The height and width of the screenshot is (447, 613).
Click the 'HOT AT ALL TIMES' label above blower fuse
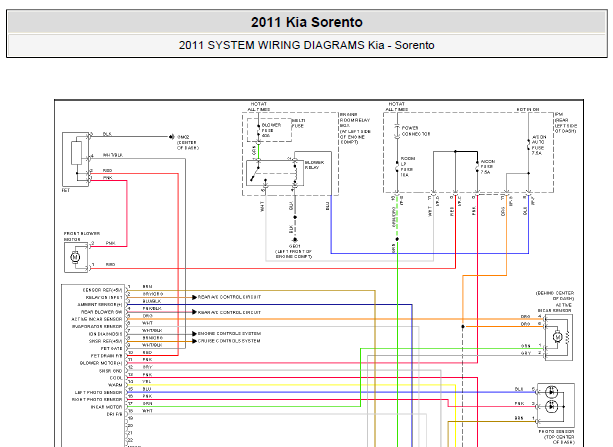(x=259, y=107)
